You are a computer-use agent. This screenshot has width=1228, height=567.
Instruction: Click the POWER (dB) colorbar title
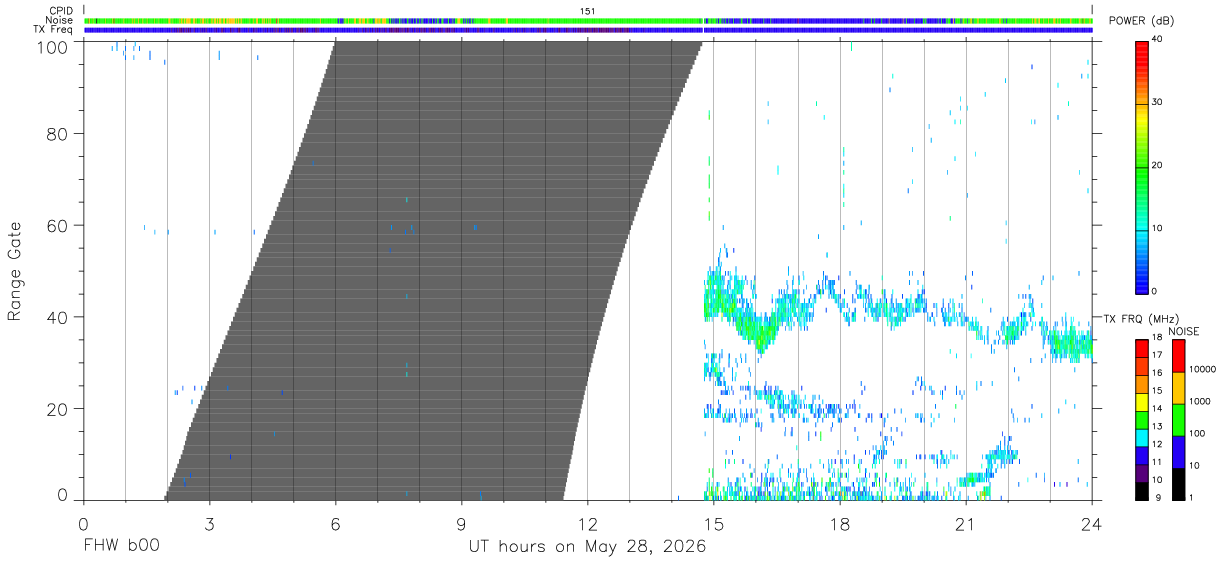click(x=1141, y=20)
